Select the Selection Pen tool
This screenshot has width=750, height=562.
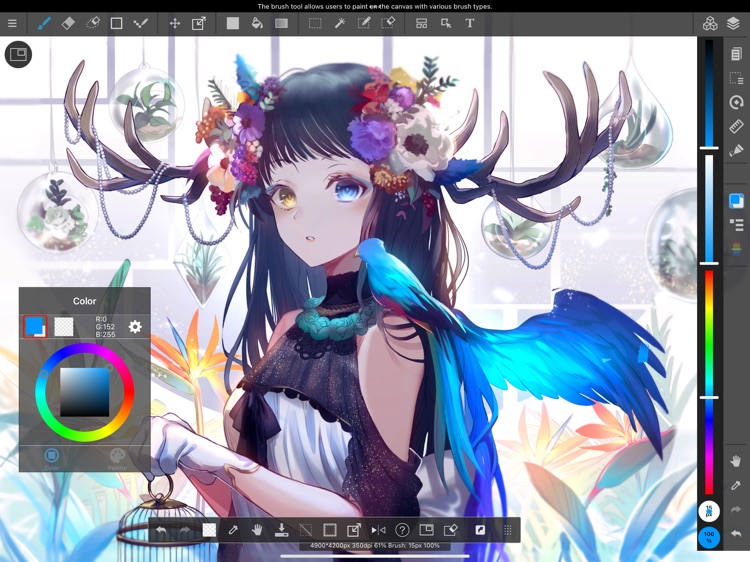364,23
